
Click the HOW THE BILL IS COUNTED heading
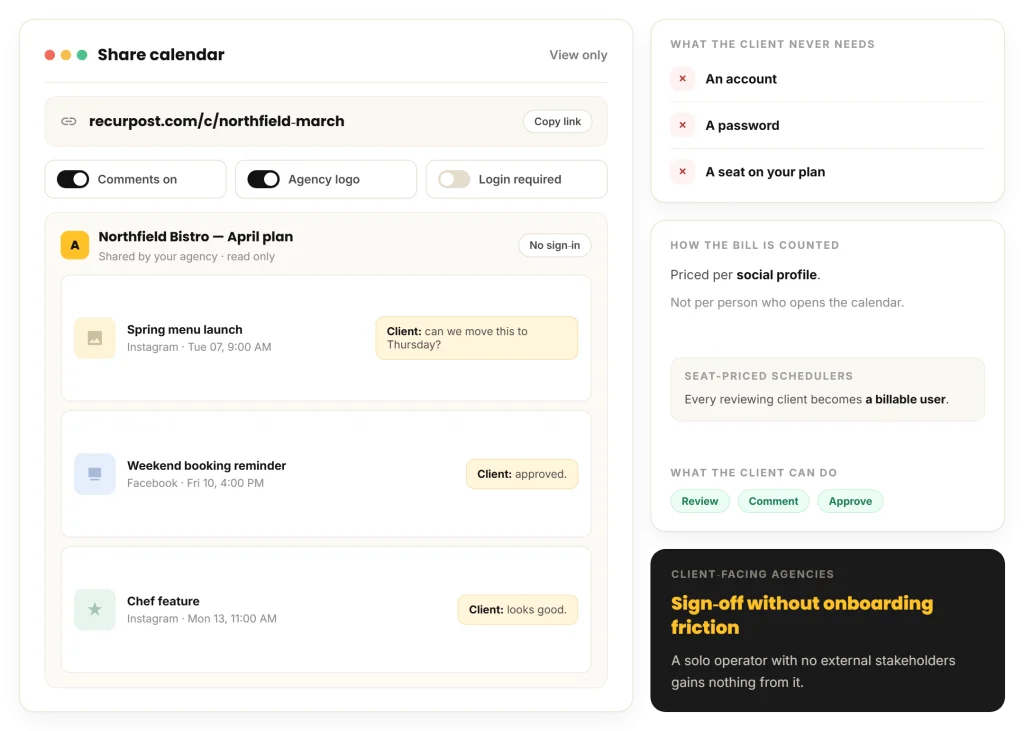tap(755, 246)
